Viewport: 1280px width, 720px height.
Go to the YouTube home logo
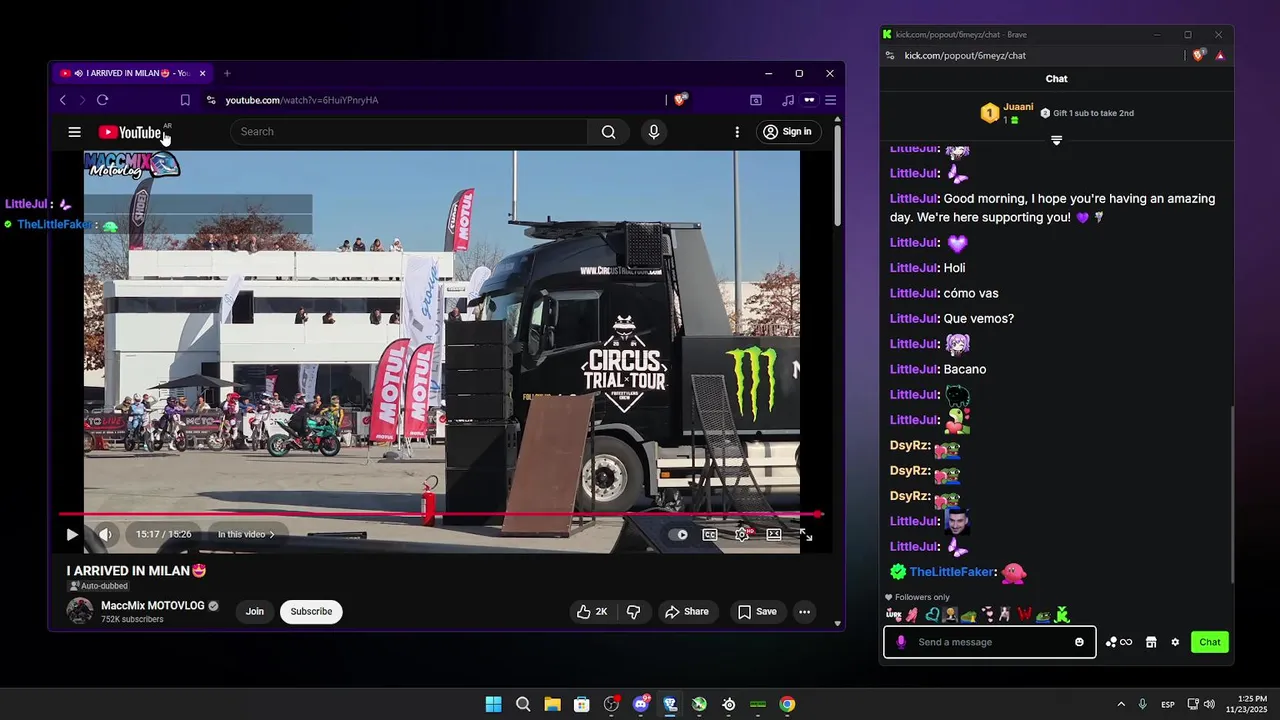tap(132, 132)
